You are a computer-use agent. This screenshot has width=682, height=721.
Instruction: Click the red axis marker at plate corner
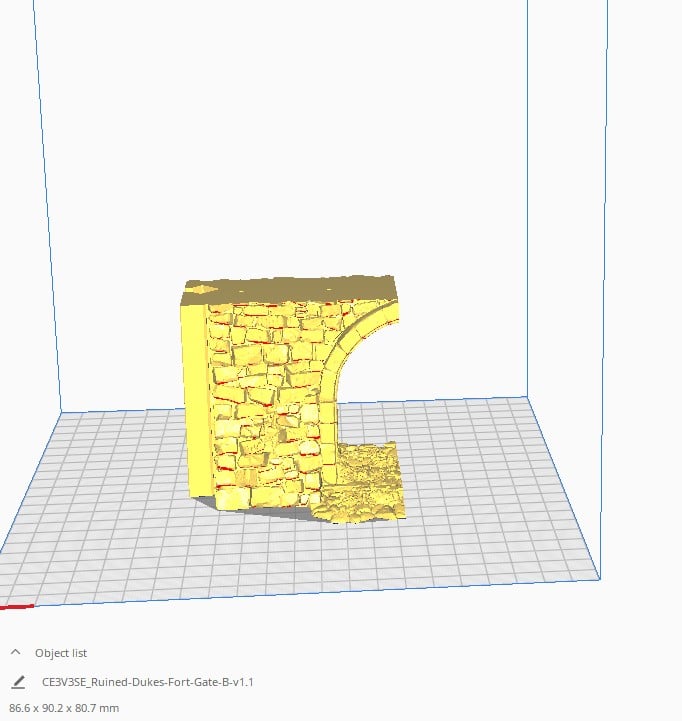click(16, 606)
